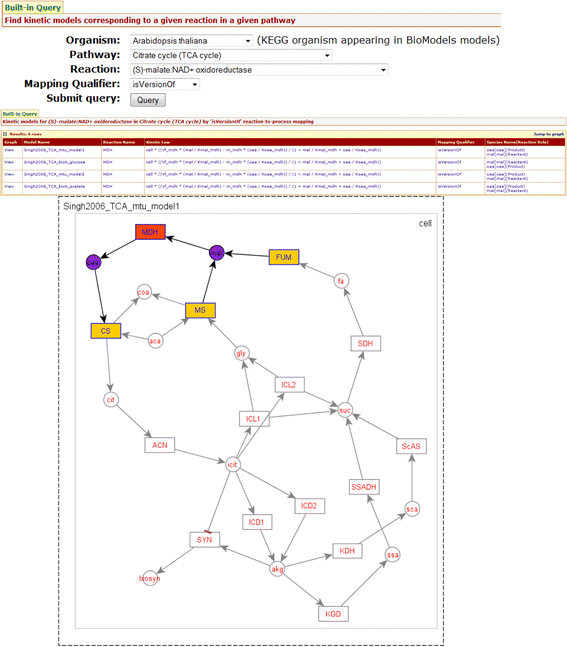Click View for Singh2006_TCA_Ecoli_acetate
The image size is (567, 647).
coord(9,187)
